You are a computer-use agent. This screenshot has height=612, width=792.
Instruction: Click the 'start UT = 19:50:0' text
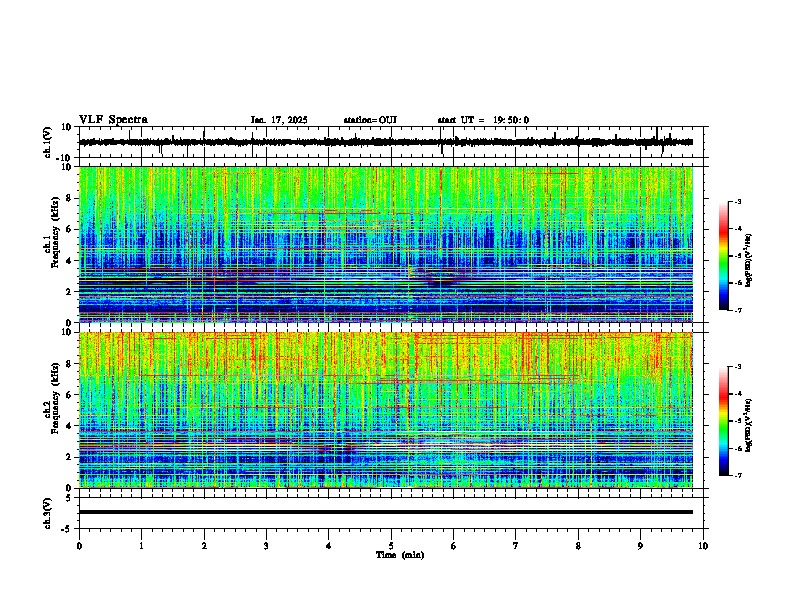click(483, 120)
